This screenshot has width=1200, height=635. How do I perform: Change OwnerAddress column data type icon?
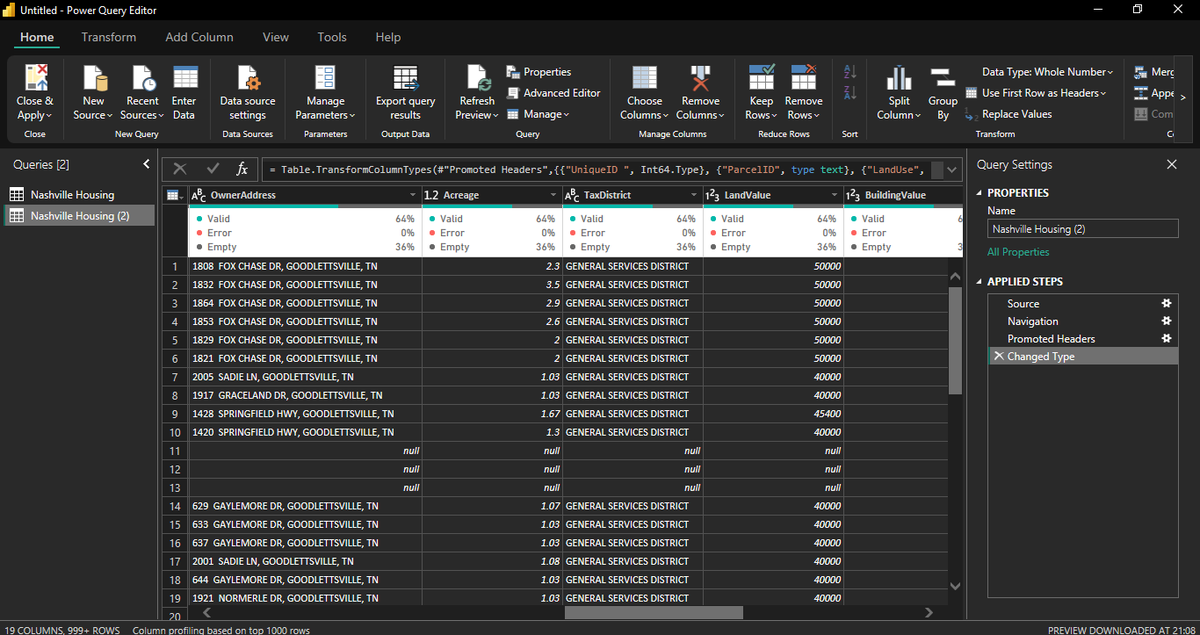199,195
